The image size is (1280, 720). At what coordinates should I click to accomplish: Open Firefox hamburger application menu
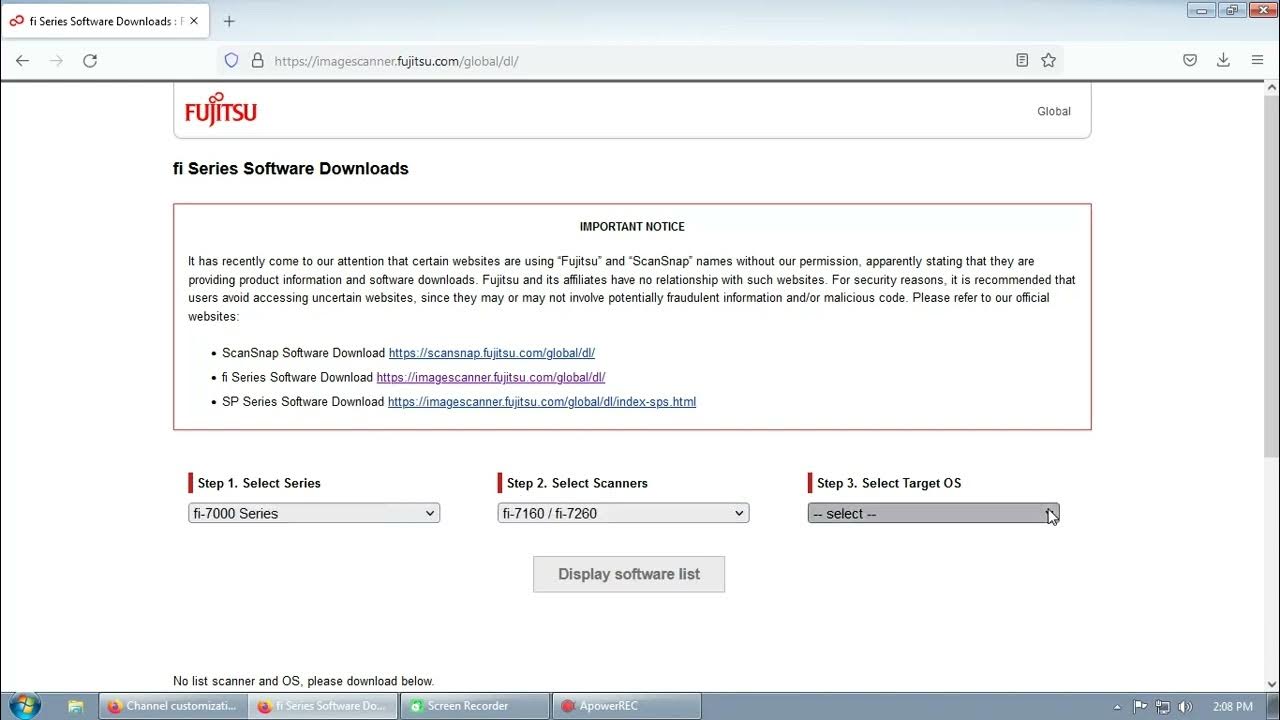[x=1257, y=60]
